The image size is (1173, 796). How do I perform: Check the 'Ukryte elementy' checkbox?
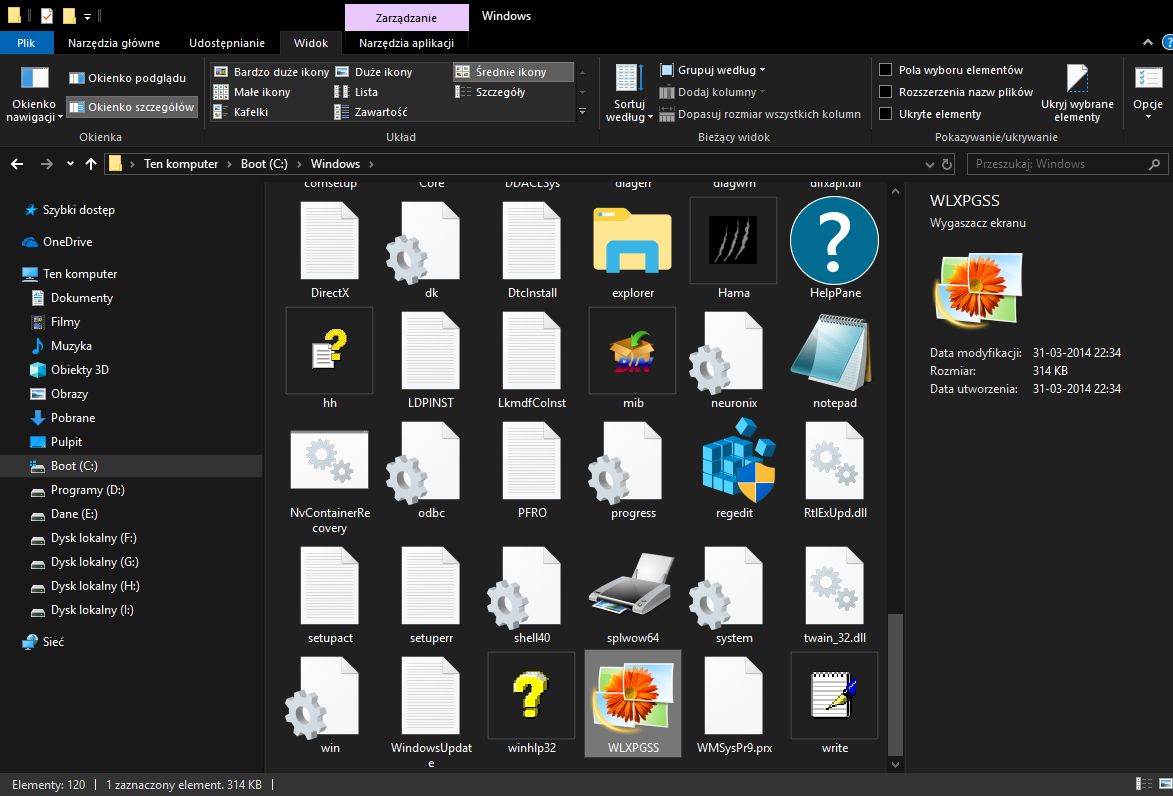885,114
